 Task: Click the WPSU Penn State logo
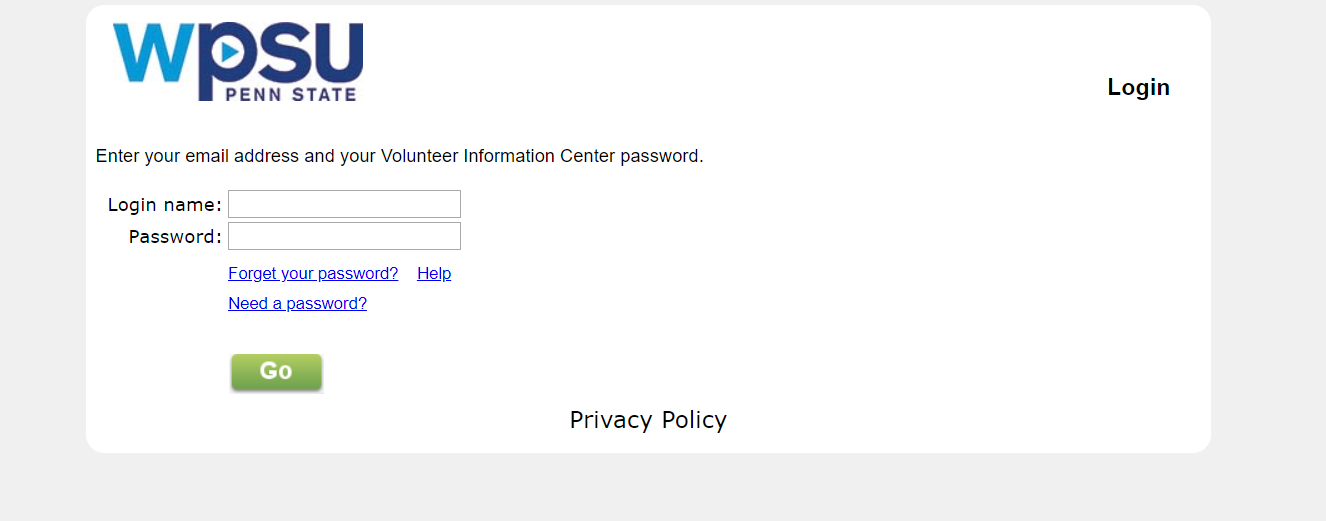click(238, 62)
